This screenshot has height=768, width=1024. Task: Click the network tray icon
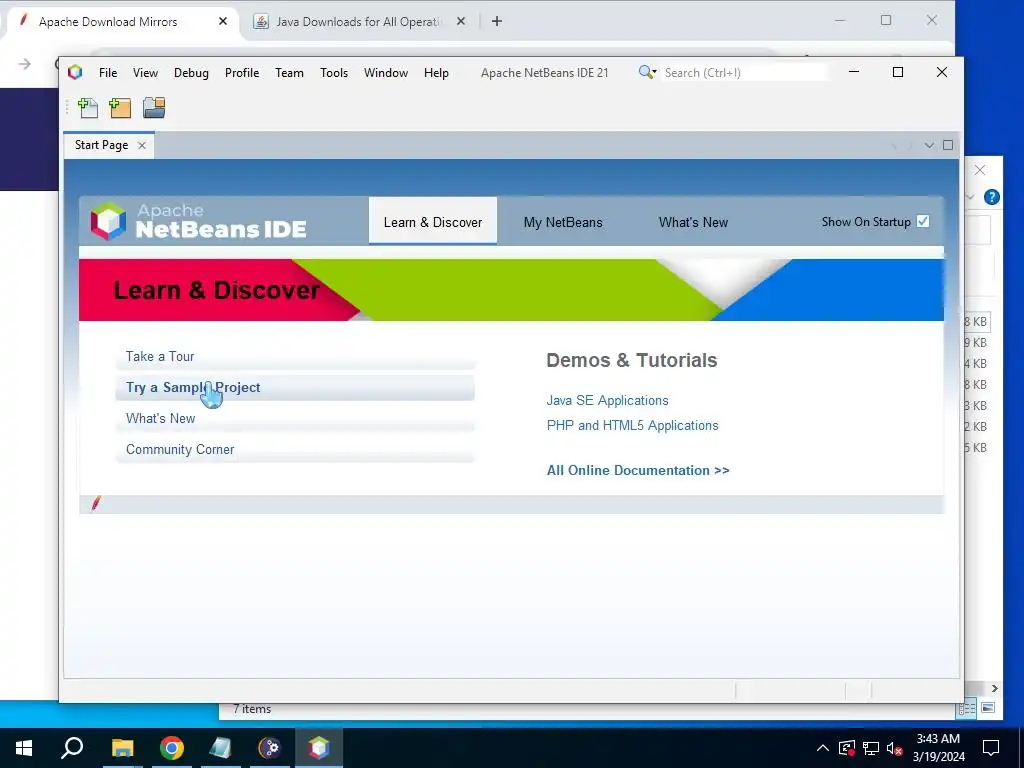[871, 748]
